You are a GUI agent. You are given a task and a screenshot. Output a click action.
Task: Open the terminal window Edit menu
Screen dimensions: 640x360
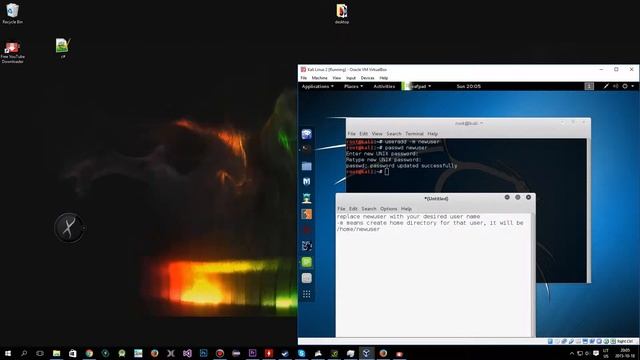pyautogui.click(x=363, y=134)
